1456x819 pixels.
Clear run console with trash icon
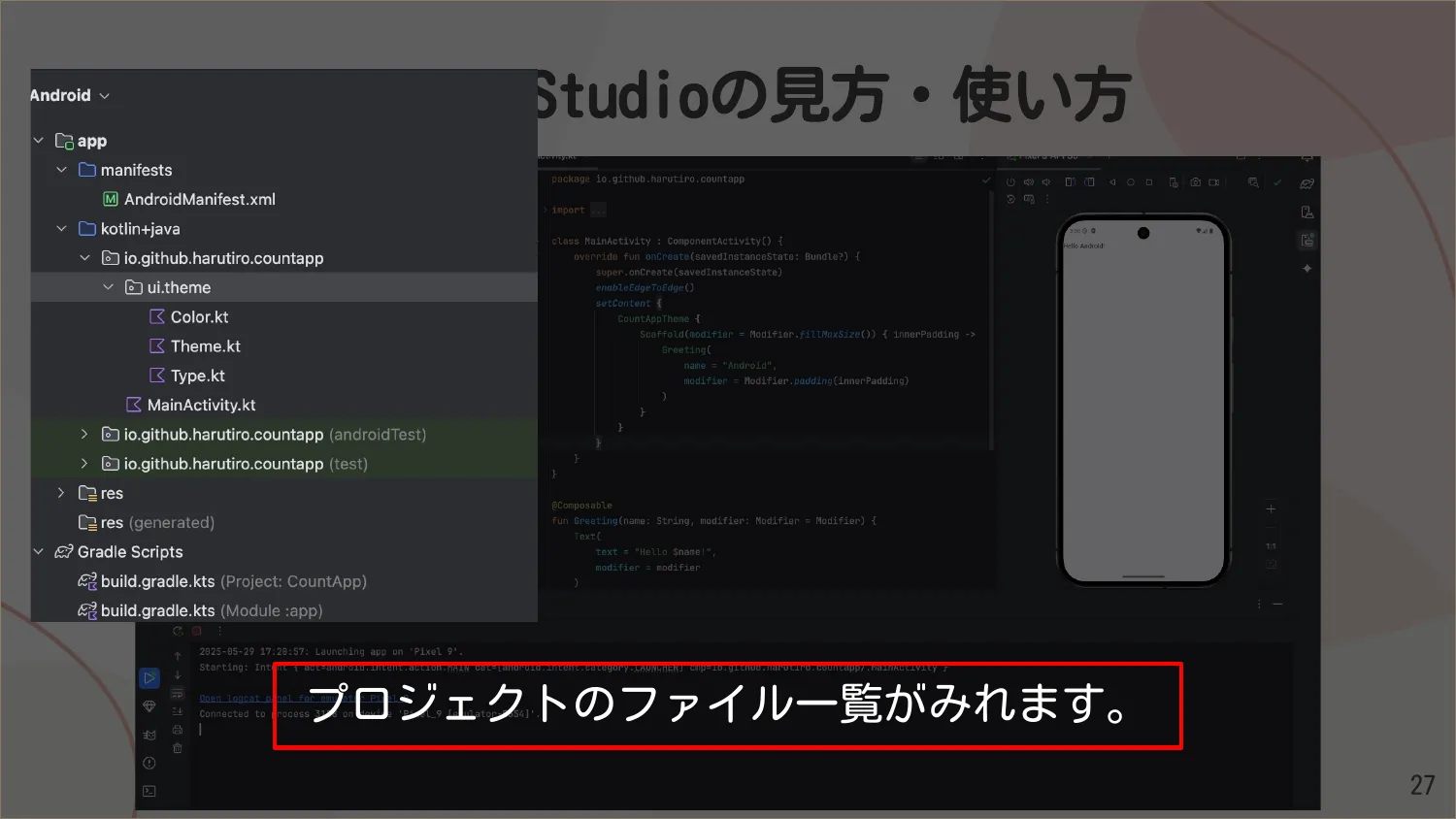[178, 748]
